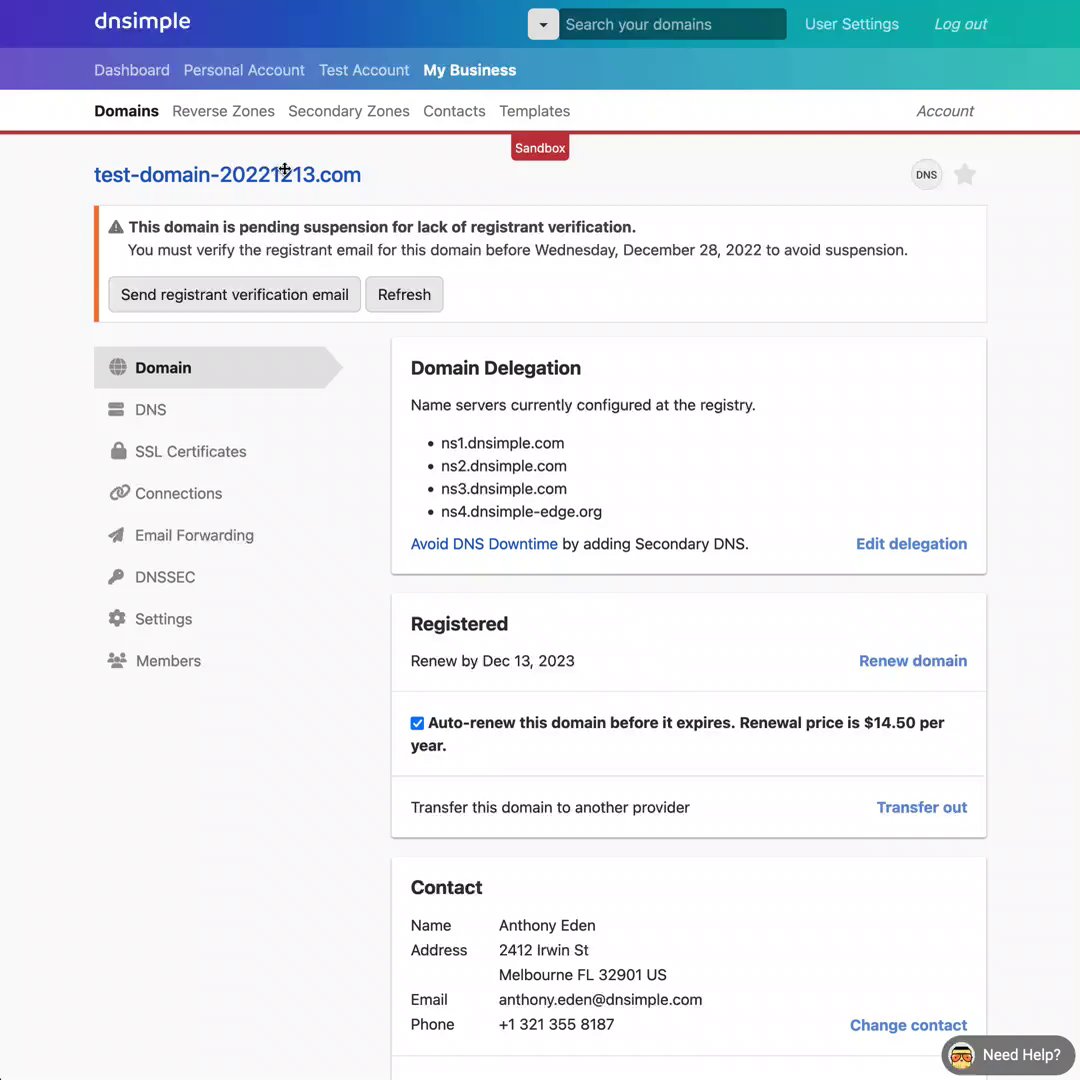Open User Settings
This screenshot has height=1080, width=1080.
(851, 24)
